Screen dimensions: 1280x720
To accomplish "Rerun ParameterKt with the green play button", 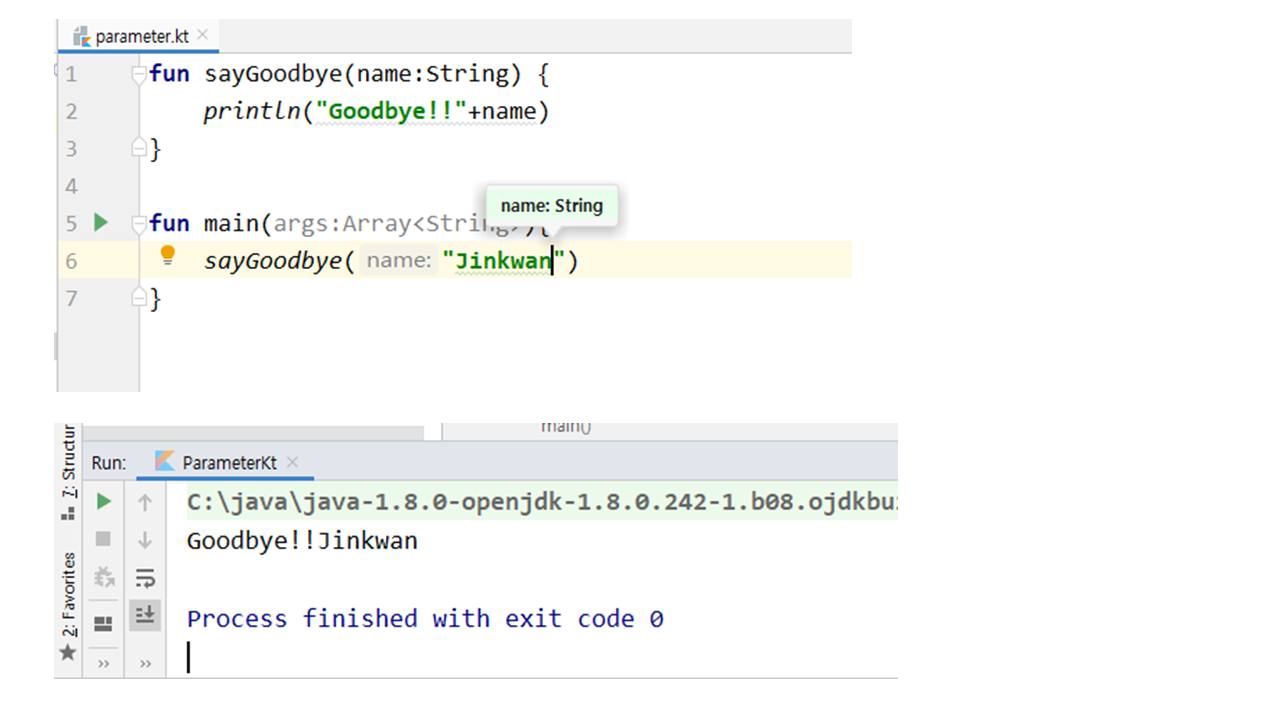I will 103,502.
